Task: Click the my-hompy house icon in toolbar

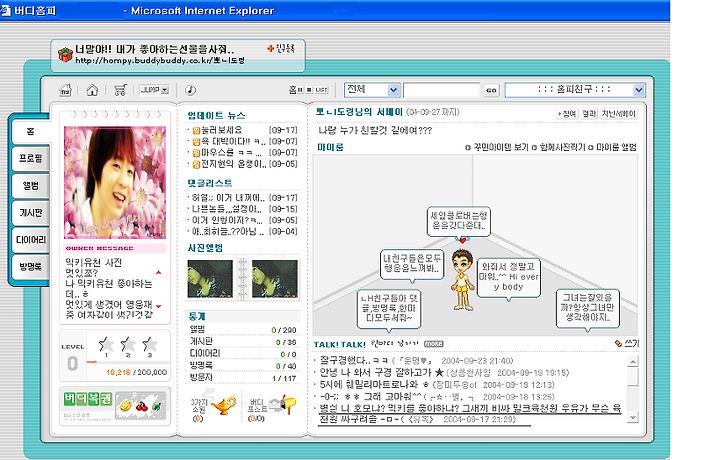Action: (66, 90)
